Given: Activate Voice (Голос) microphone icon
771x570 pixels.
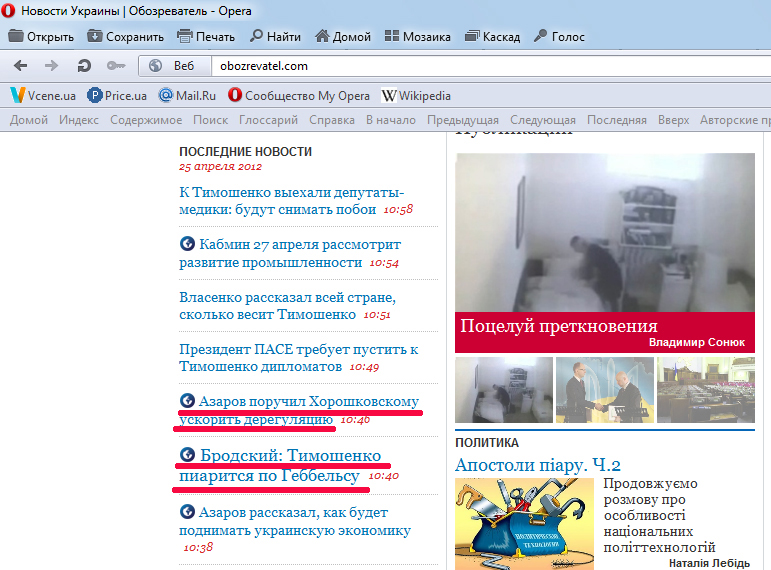Looking at the screenshot, I should pyautogui.click(x=541, y=37).
